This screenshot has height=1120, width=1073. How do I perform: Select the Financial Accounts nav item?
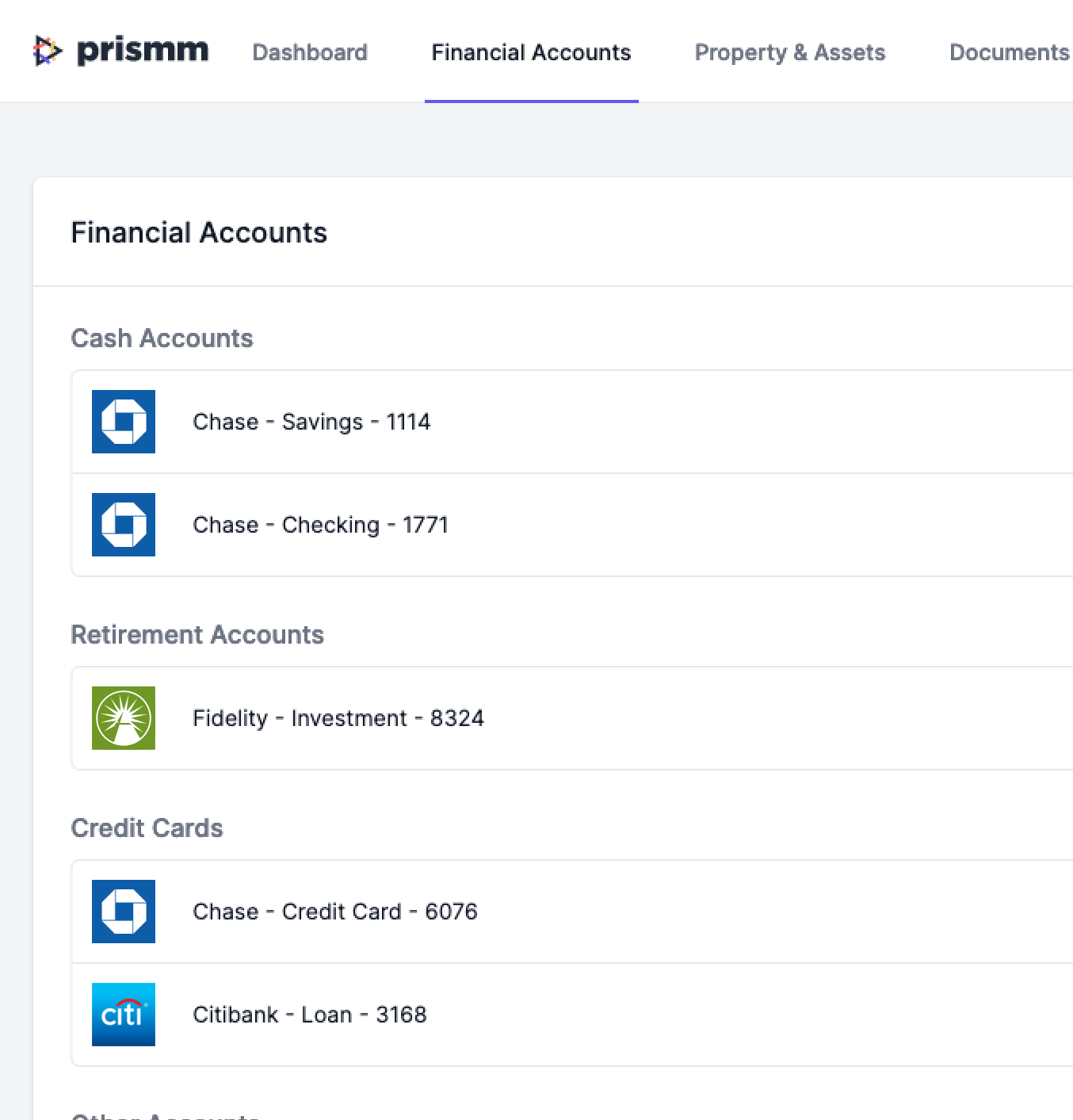pyautogui.click(x=531, y=52)
